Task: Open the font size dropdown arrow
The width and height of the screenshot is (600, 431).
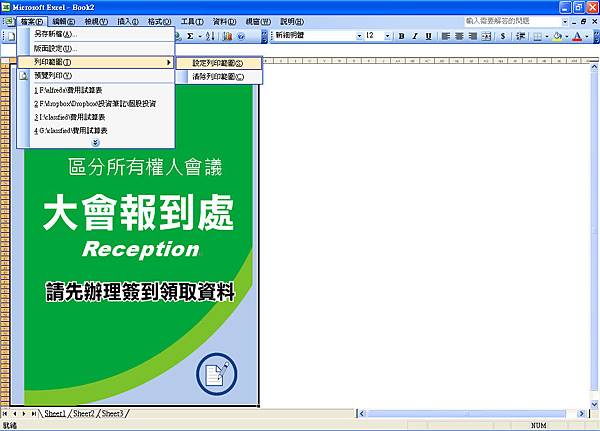Action: [x=387, y=36]
